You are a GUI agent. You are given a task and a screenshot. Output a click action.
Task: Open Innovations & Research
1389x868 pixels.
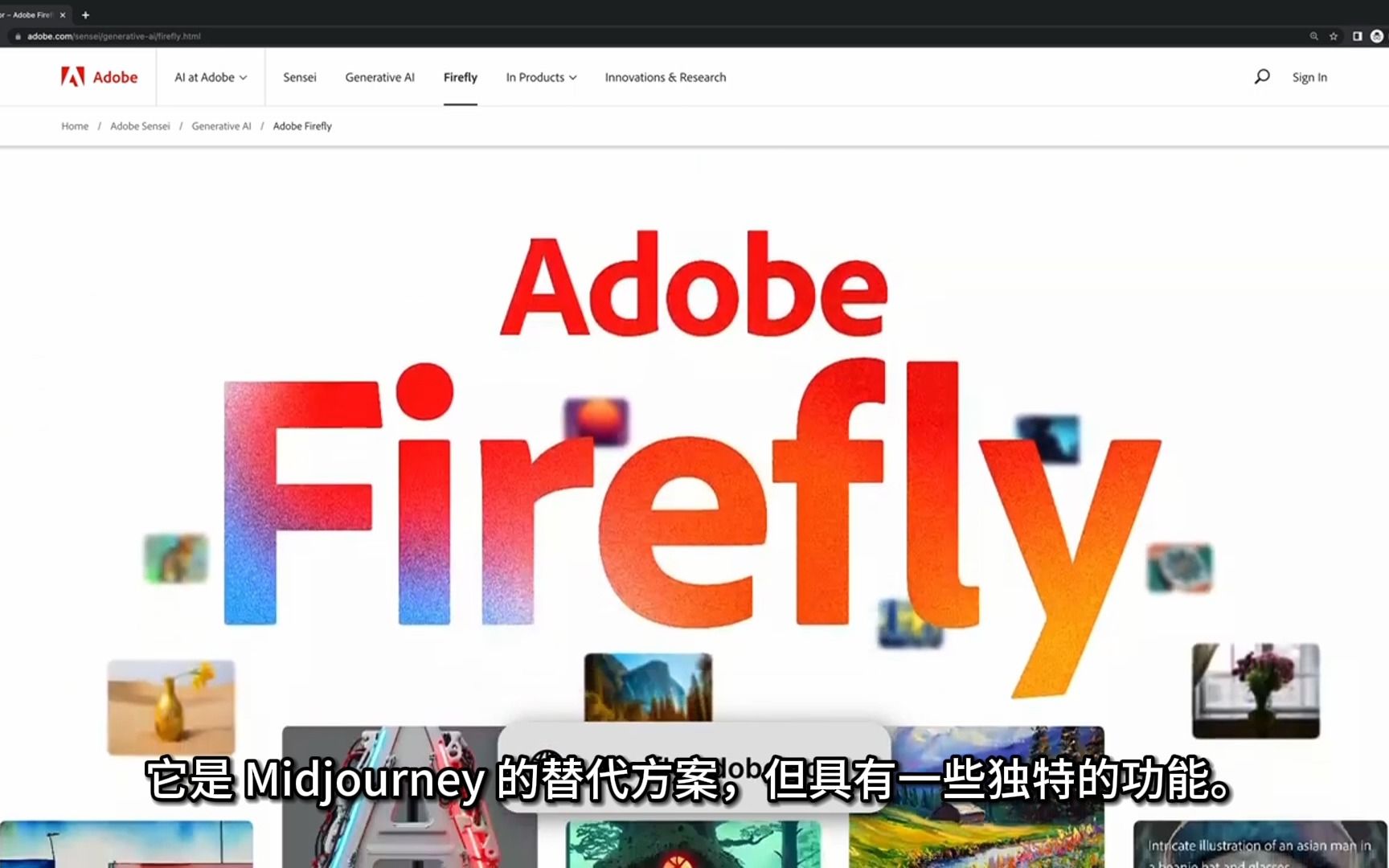(665, 76)
